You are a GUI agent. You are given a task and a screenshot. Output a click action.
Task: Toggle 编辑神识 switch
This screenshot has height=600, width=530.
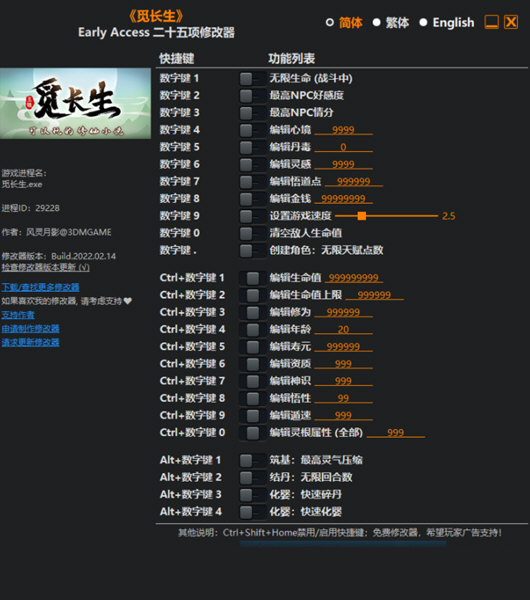pyautogui.click(x=252, y=382)
